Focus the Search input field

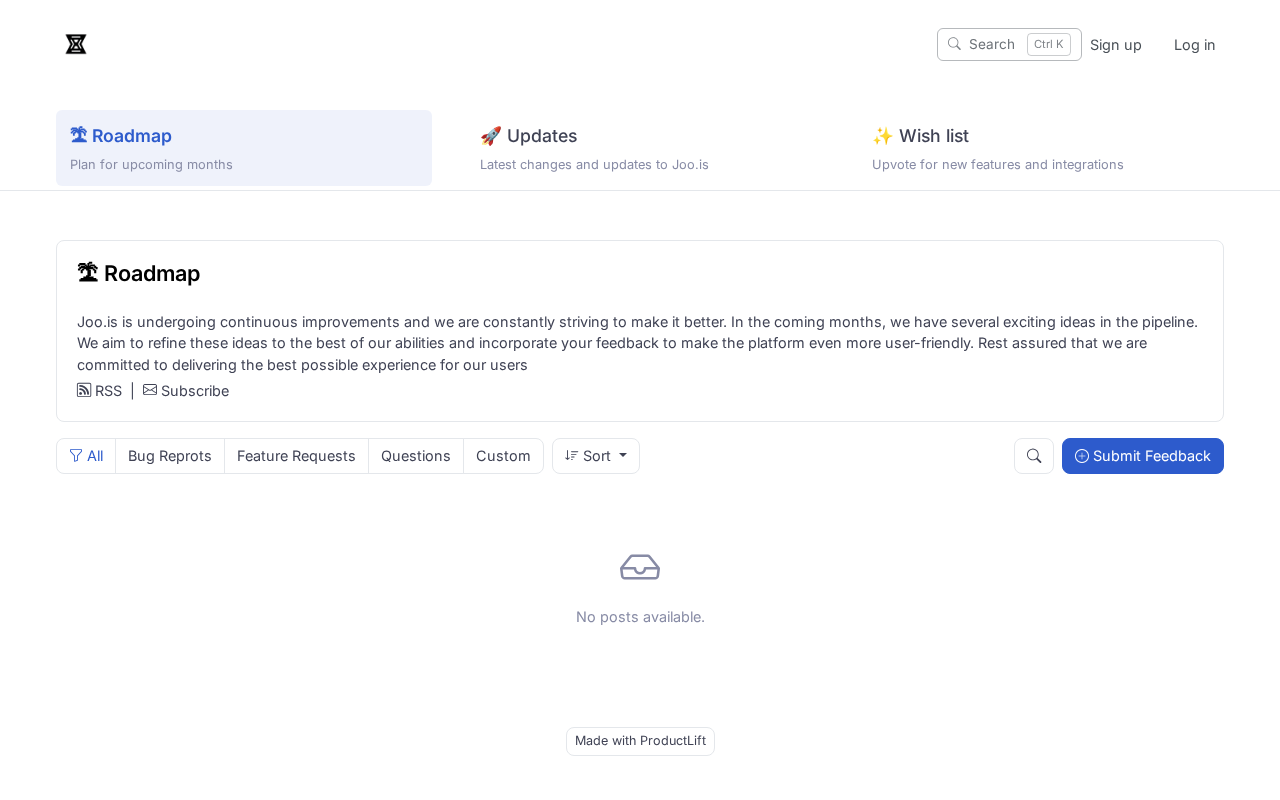[1009, 44]
